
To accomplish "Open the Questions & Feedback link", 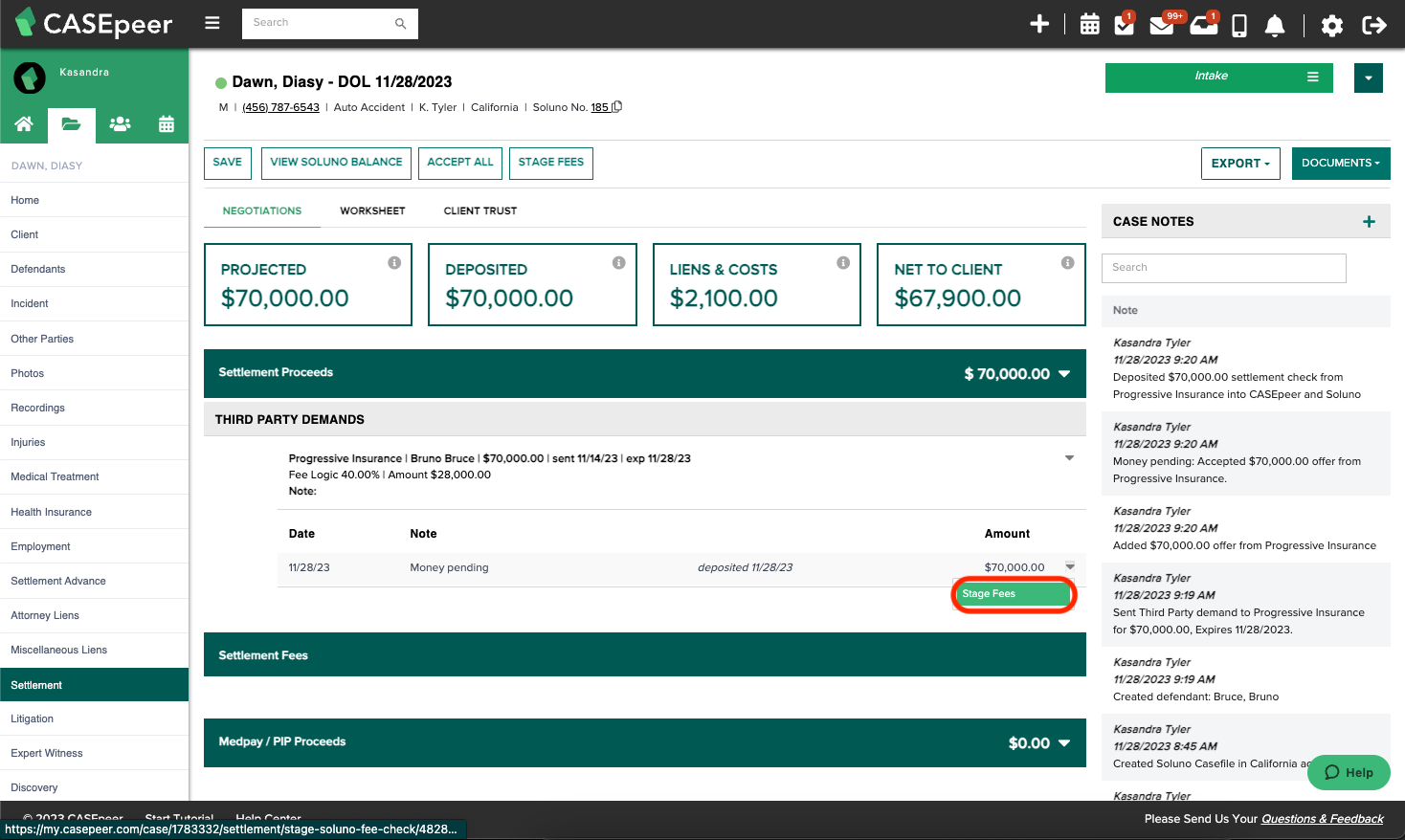I will (1323, 819).
